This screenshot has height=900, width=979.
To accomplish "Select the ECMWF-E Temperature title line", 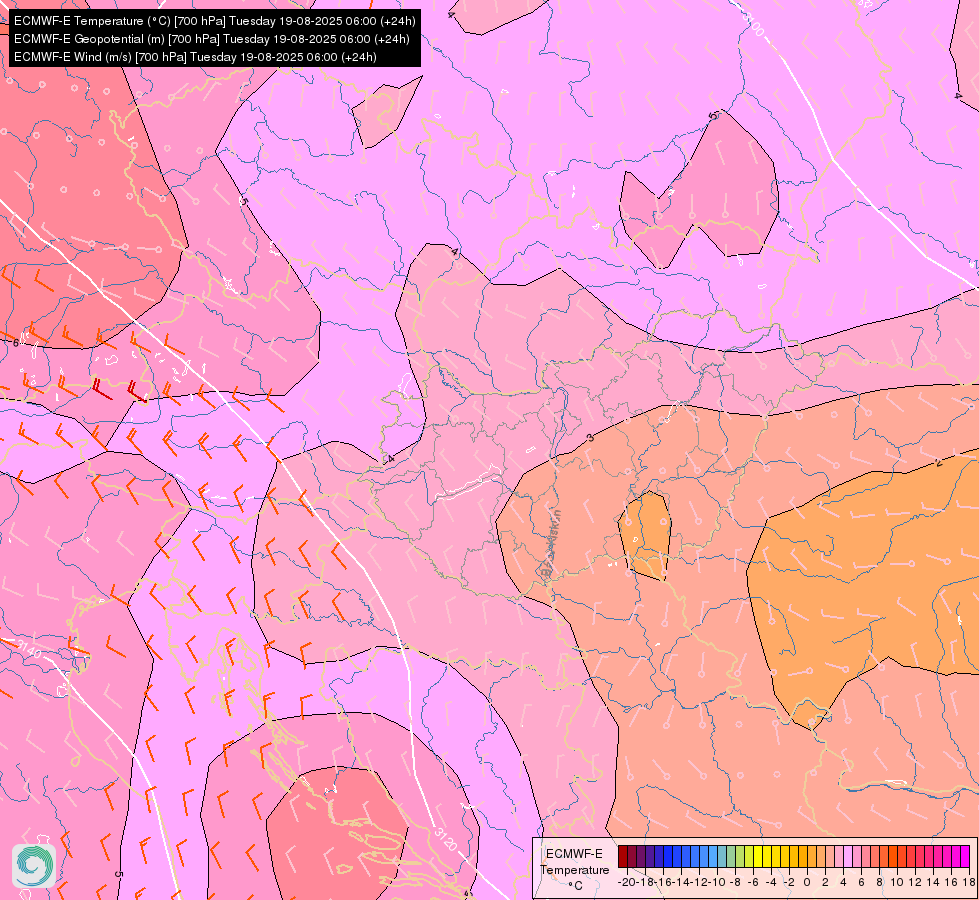I will coord(214,21).
